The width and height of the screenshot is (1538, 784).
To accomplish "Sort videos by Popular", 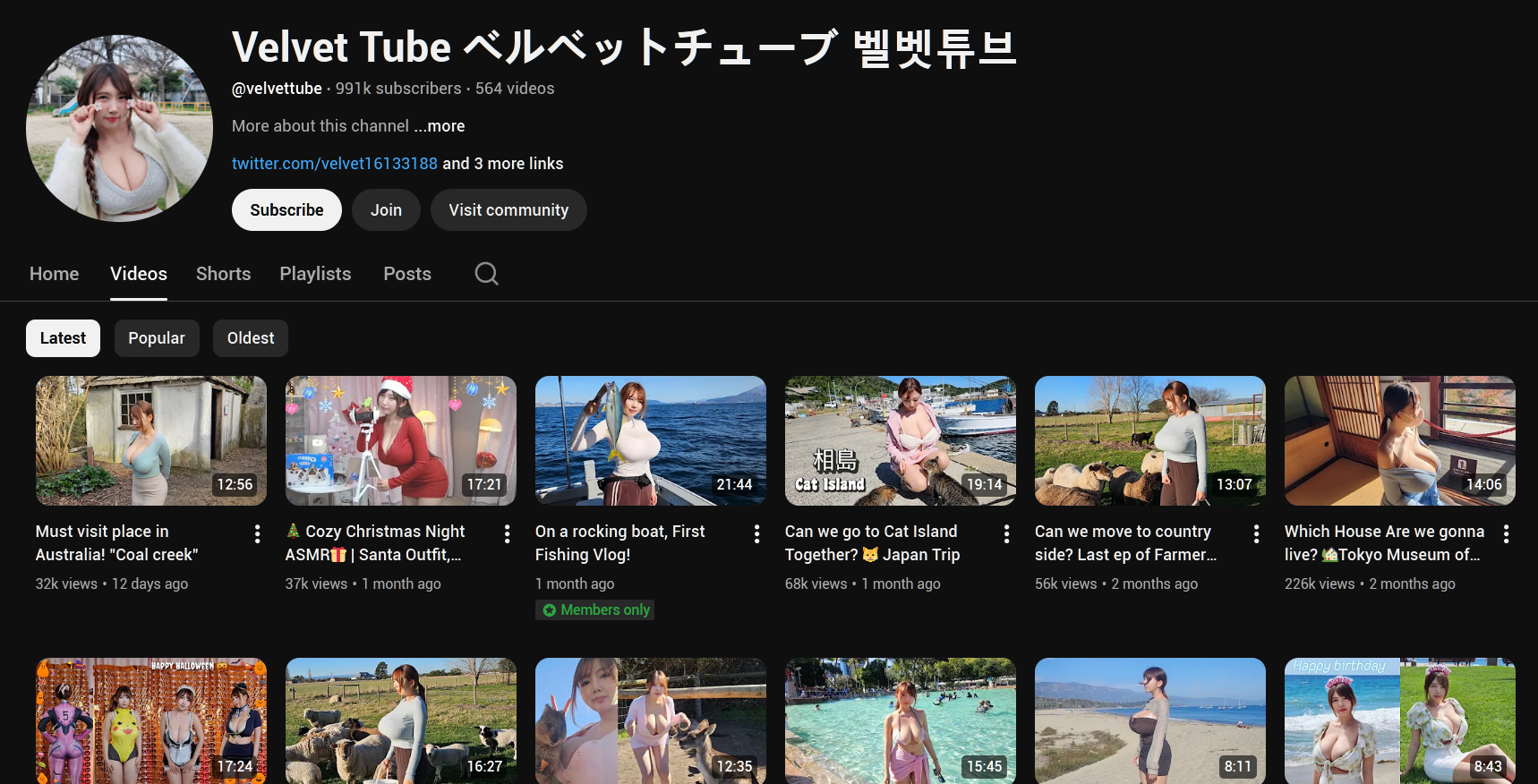I will [157, 338].
